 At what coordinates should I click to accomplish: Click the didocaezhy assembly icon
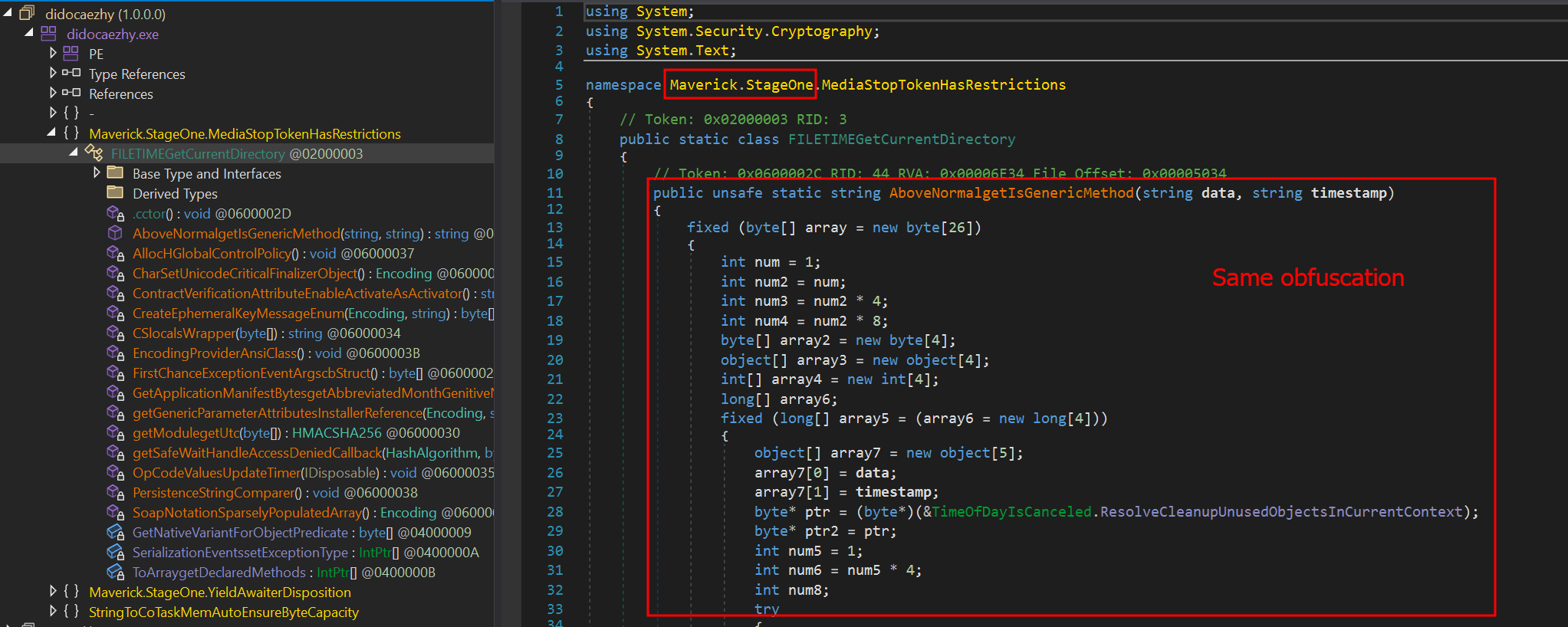click(27, 13)
